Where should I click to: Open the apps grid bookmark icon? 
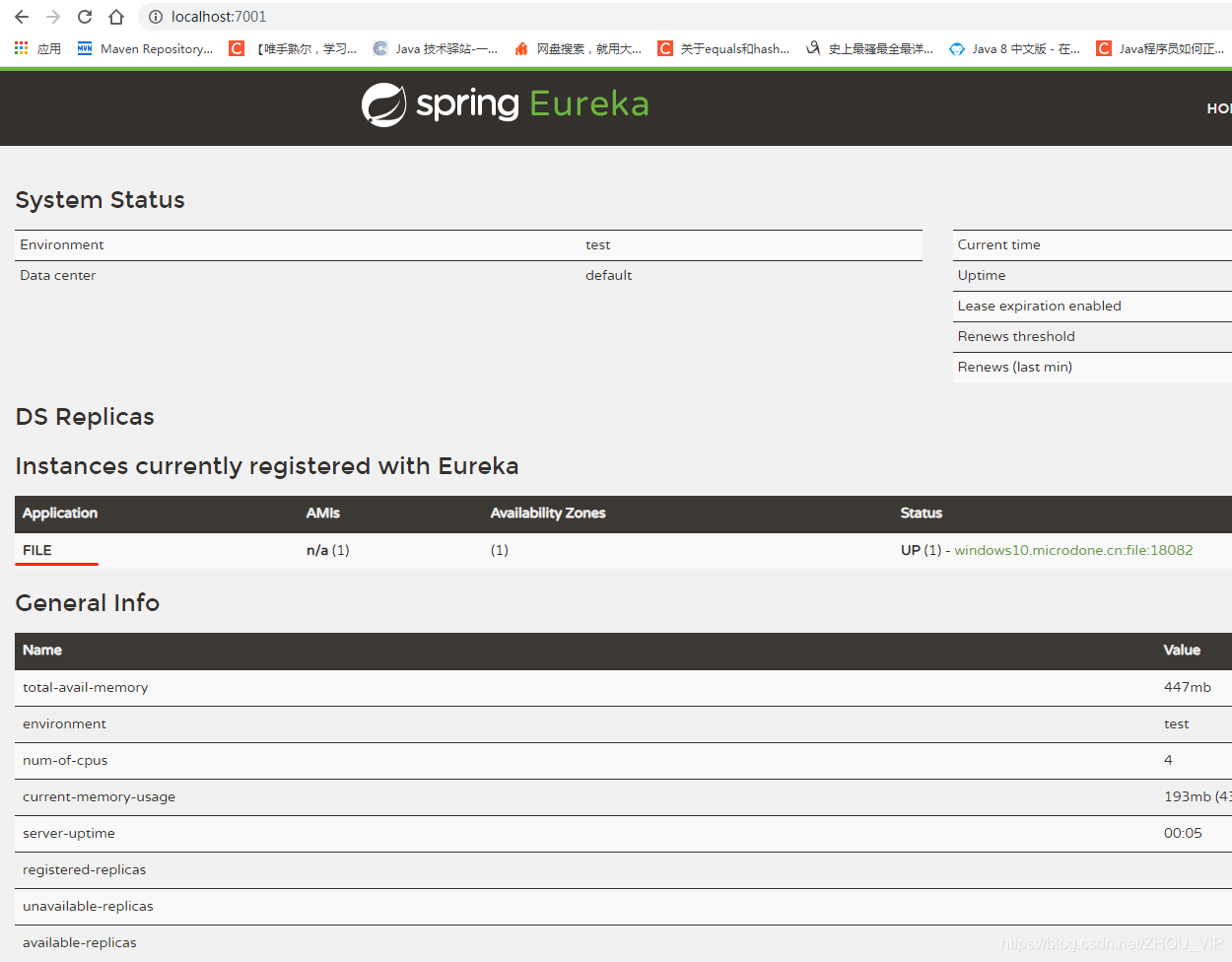coord(22,48)
